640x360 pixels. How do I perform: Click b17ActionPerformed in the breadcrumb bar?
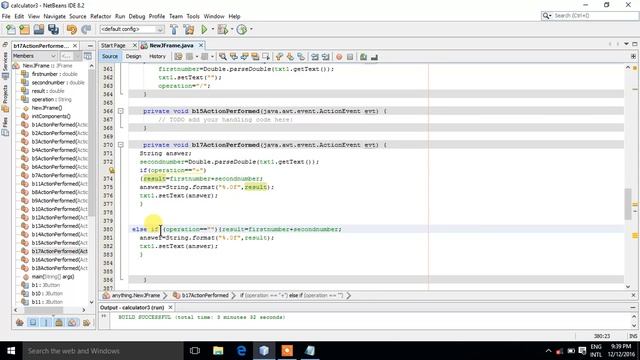coord(205,295)
